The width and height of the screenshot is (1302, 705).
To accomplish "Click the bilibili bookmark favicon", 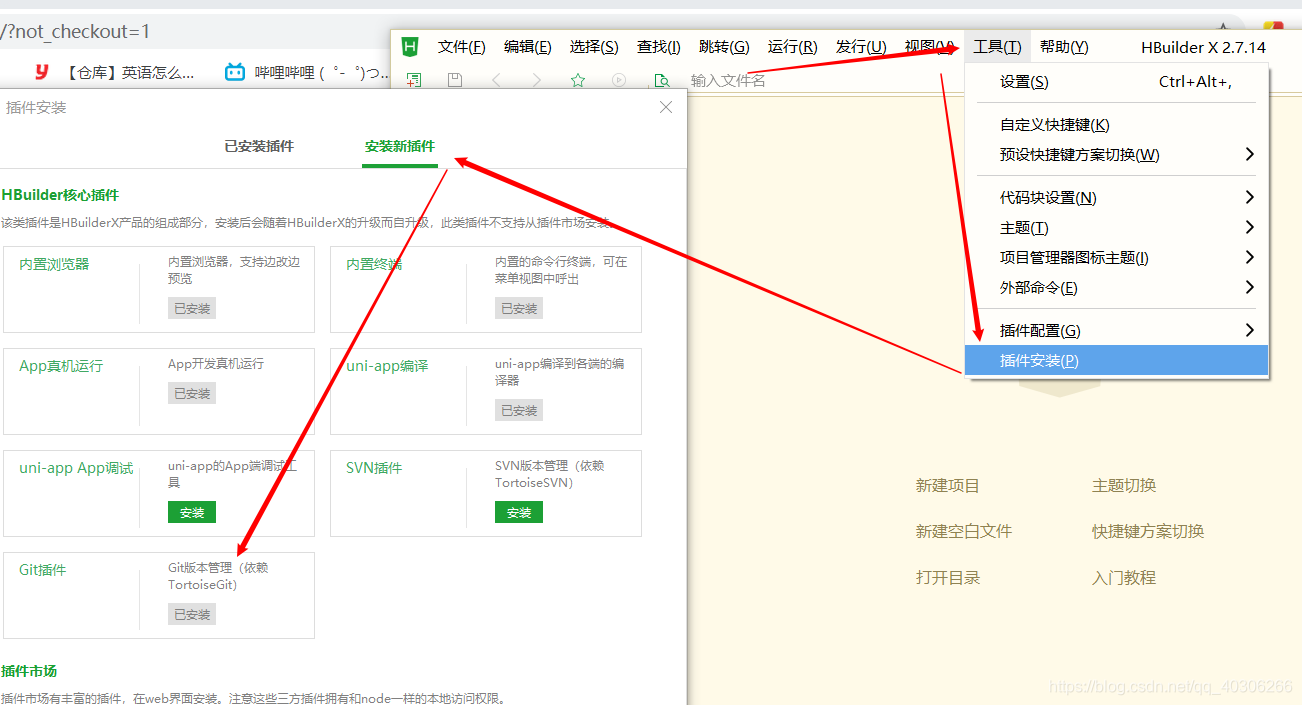I will pos(234,72).
